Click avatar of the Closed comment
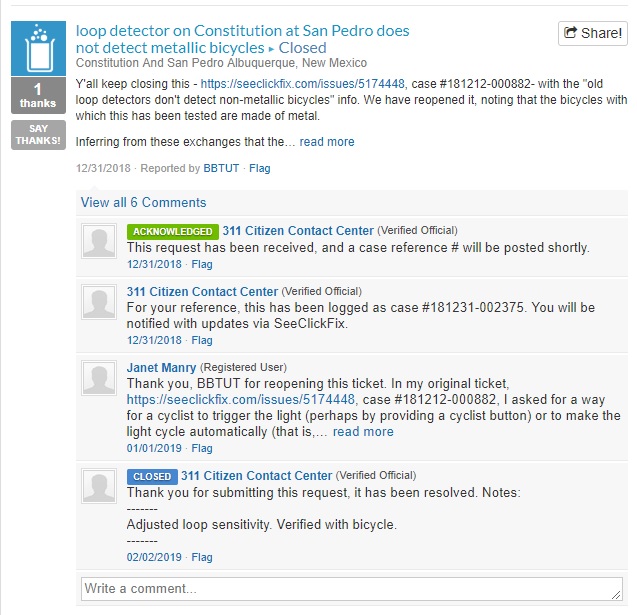The image size is (637, 615). 99,487
